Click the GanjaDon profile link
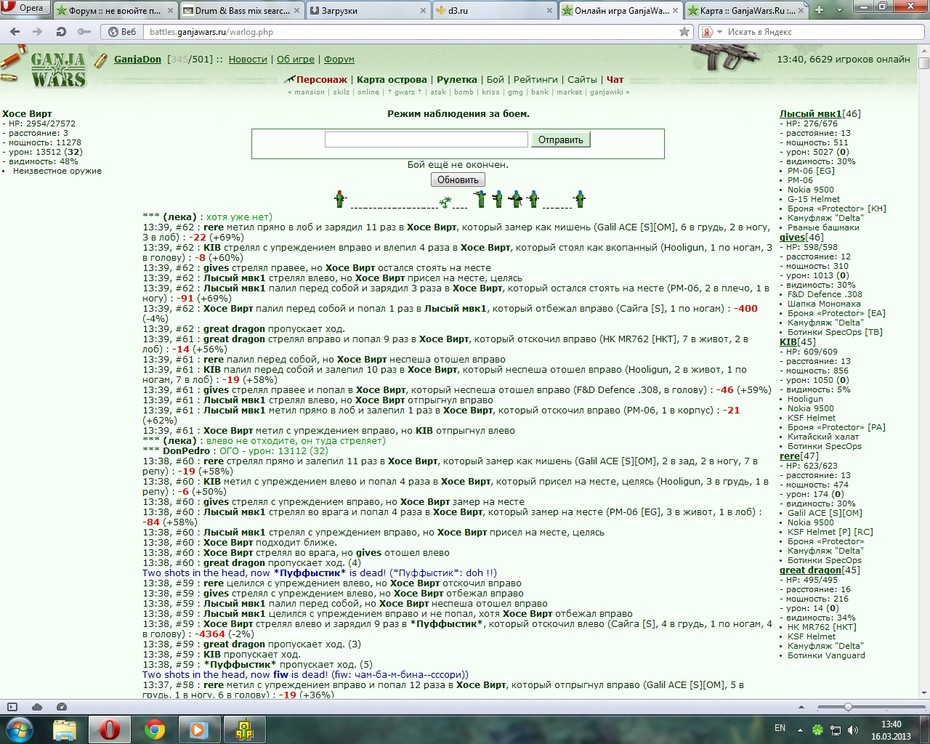This screenshot has height=744, width=930. pos(138,59)
